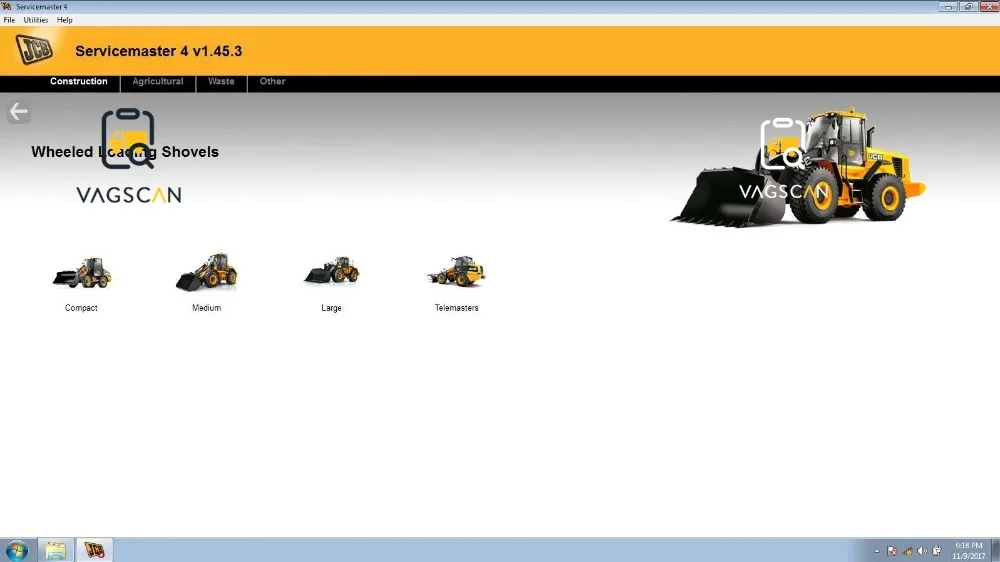Select the Compact text label
This screenshot has height=562, width=1000.
click(x=81, y=308)
